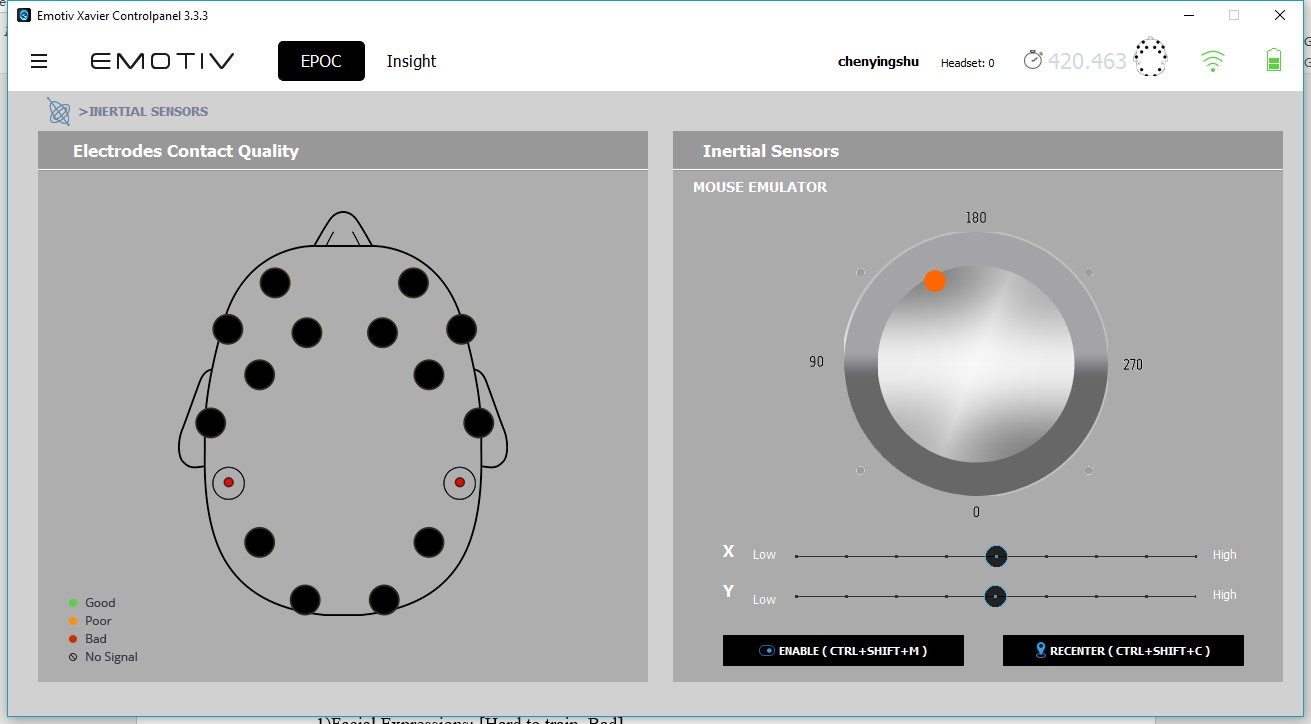
Task: Click the stopwatch timer icon
Action: (1033, 60)
